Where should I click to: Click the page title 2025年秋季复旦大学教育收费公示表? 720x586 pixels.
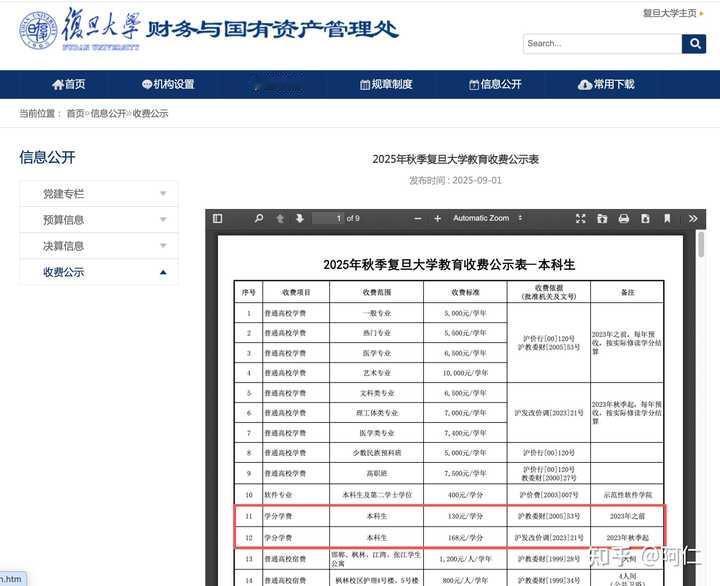pyautogui.click(x=455, y=159)
